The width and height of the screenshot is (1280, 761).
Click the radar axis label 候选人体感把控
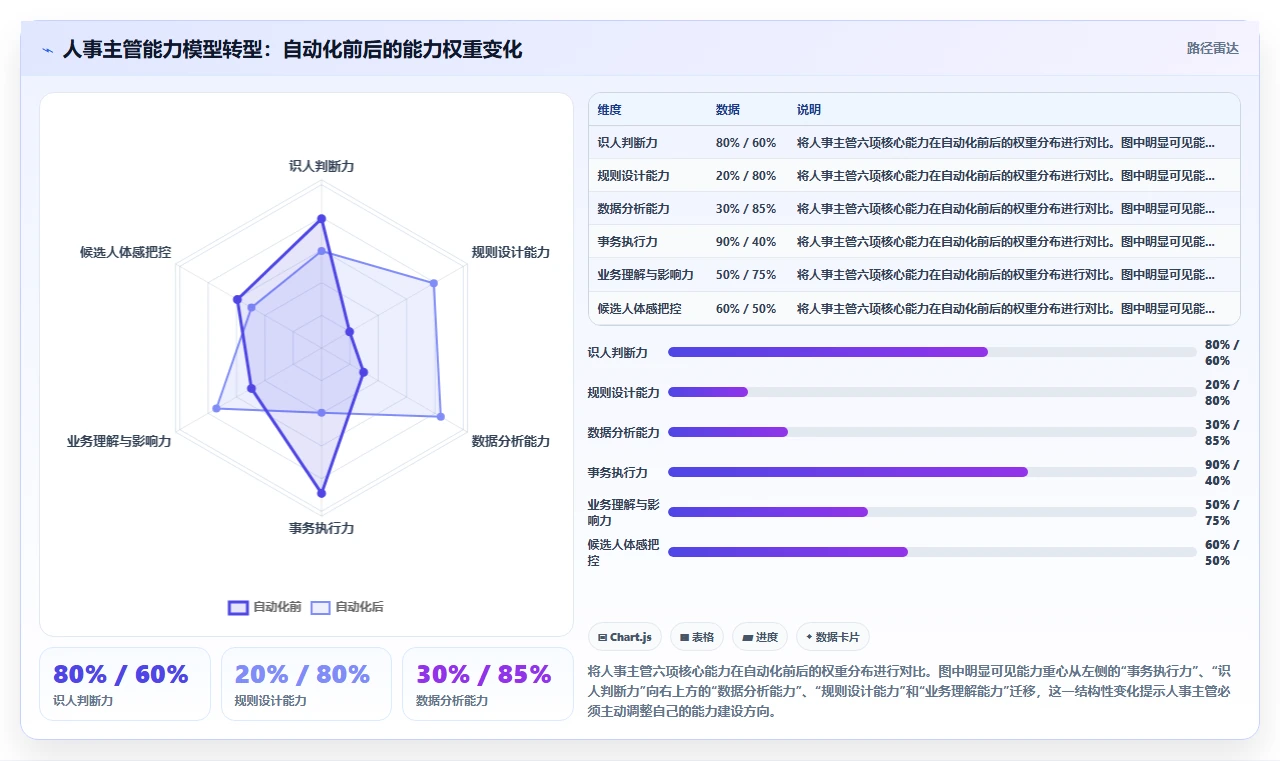pos(125,252)
